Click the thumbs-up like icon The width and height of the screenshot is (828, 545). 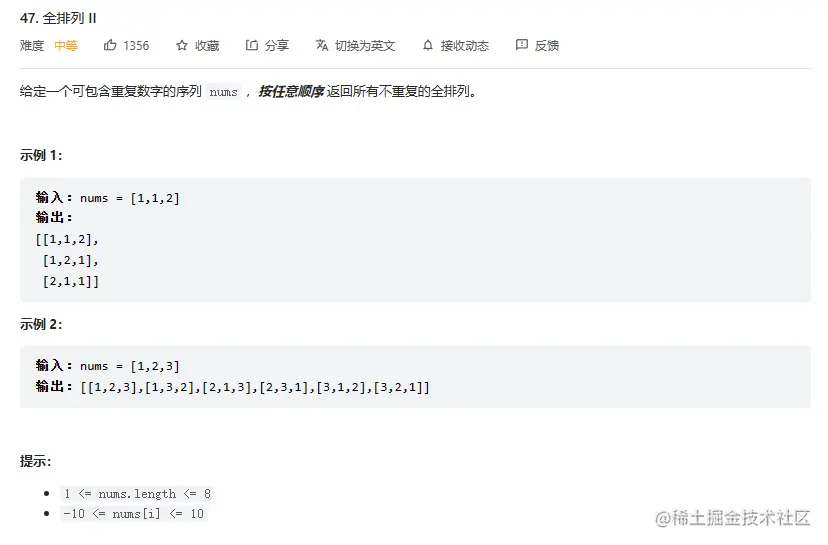pos(110,45)
